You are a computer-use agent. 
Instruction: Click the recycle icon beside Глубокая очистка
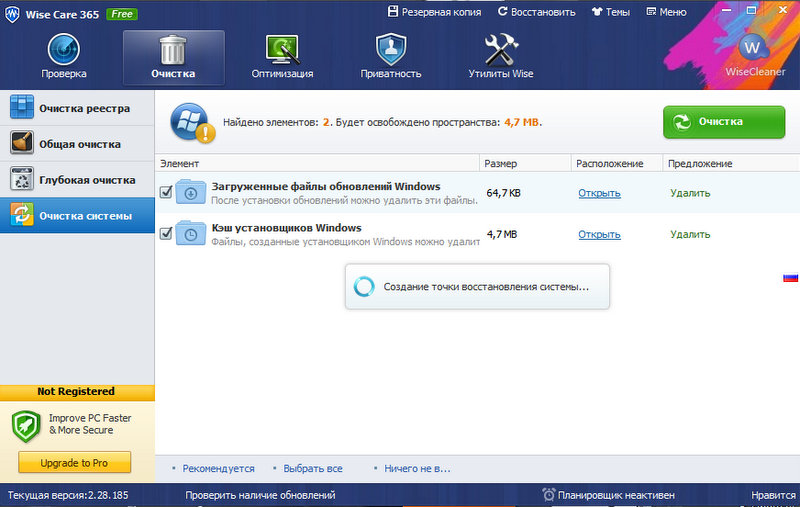(x=22, y=179)
